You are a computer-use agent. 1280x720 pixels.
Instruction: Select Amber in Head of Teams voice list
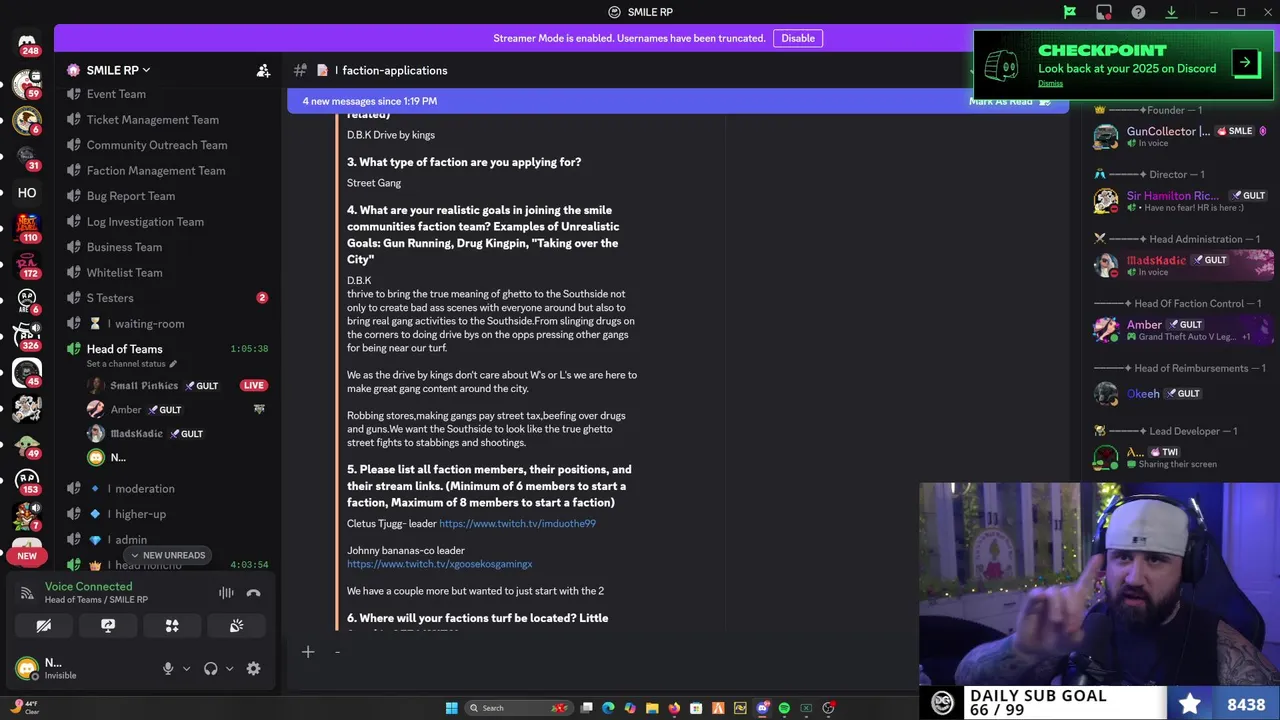(x=178, y=409)
